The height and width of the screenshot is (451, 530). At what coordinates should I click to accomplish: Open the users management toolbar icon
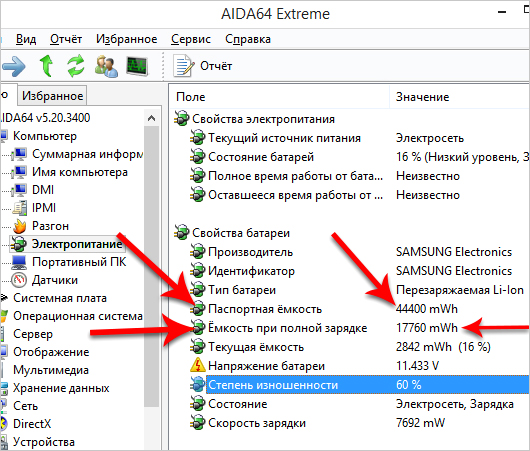point(106,66)
